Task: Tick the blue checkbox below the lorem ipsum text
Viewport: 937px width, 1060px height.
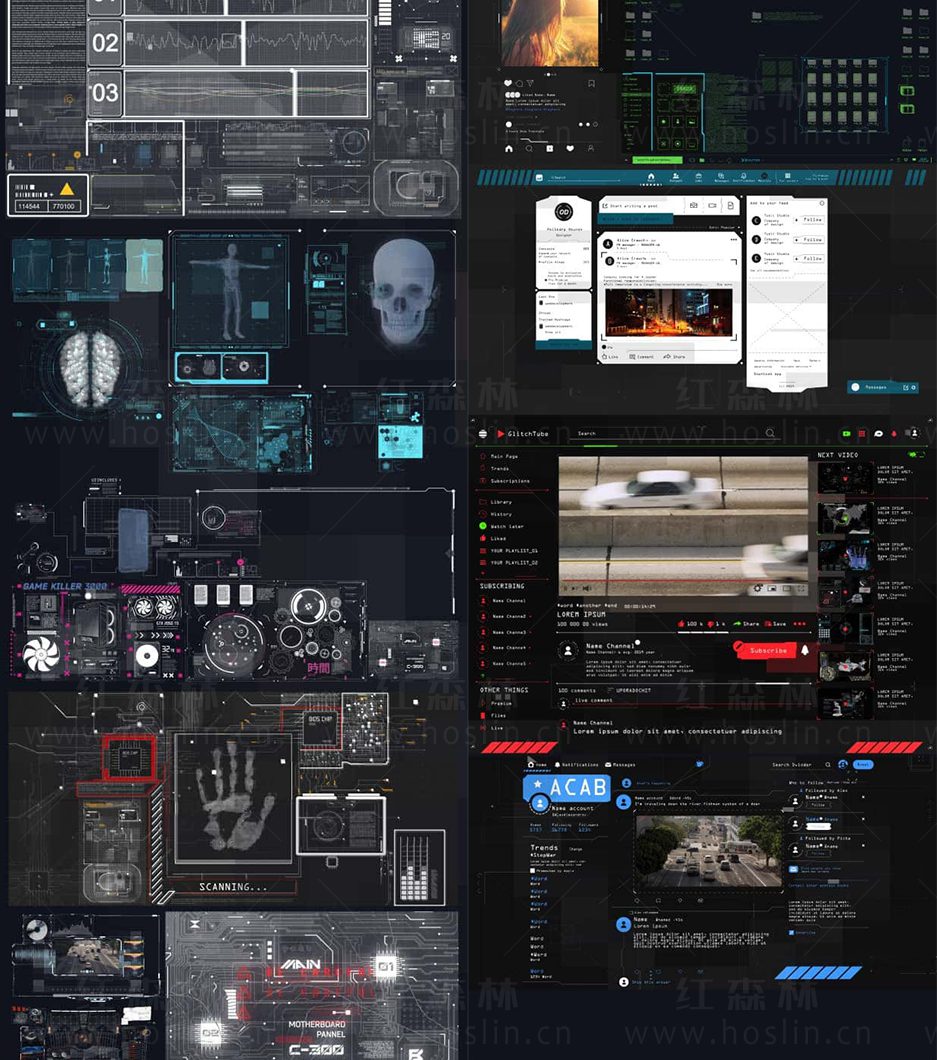Action: click(792, 932)
